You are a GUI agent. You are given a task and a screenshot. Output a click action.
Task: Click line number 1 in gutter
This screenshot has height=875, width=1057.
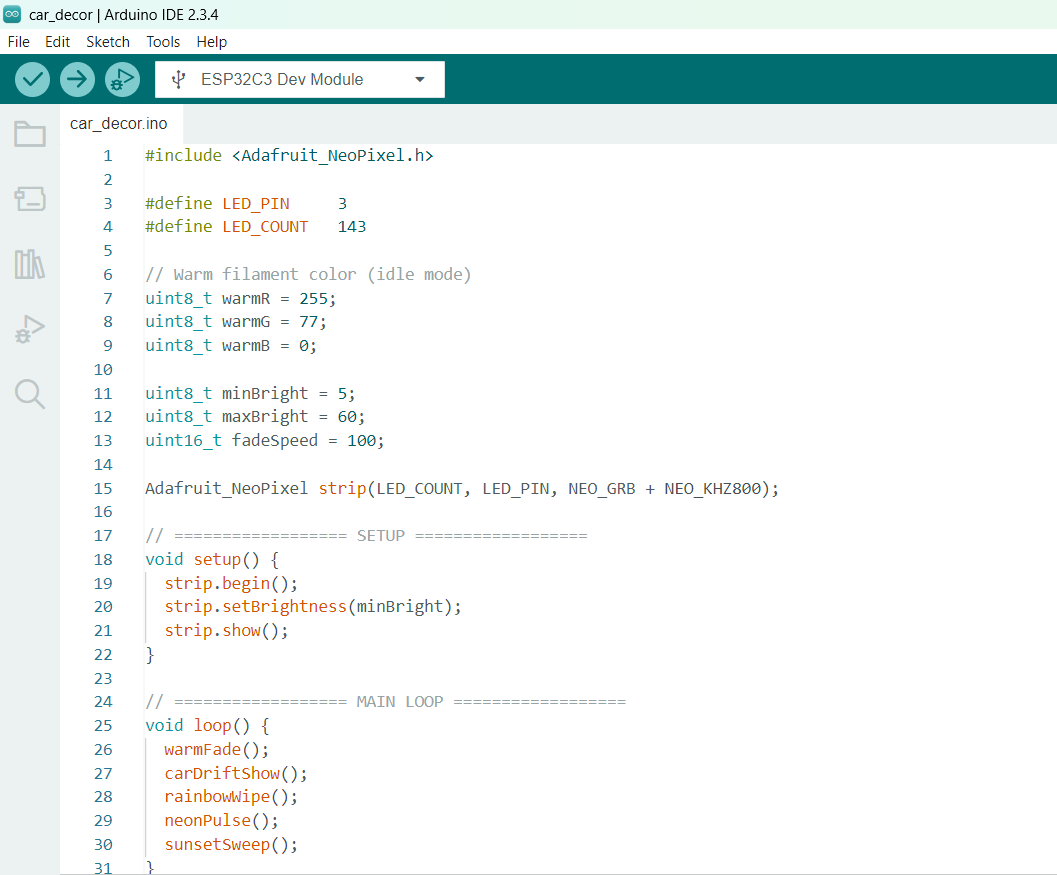point(108,156)
